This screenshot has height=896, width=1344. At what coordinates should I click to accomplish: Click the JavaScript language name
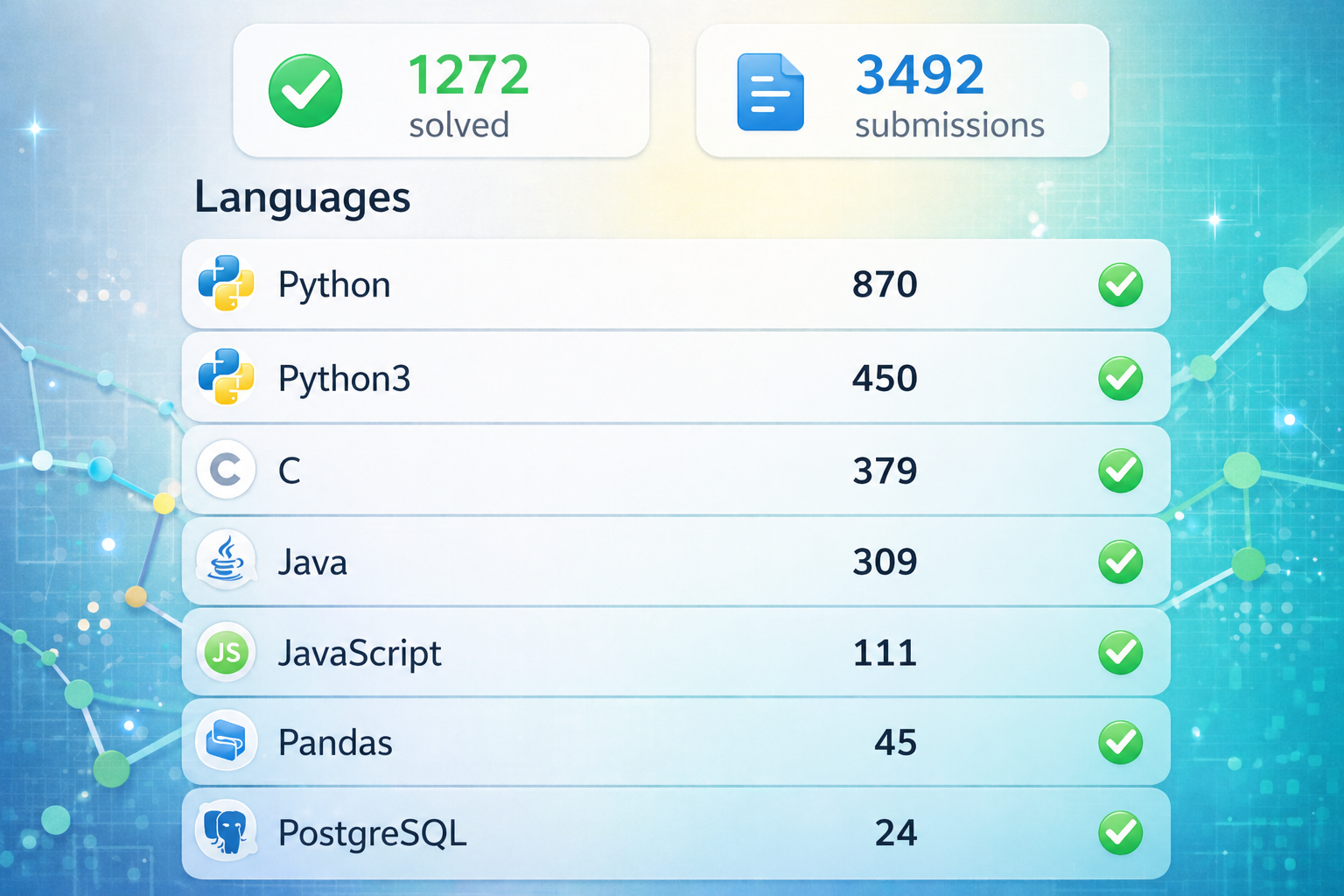tap(360, 654)
